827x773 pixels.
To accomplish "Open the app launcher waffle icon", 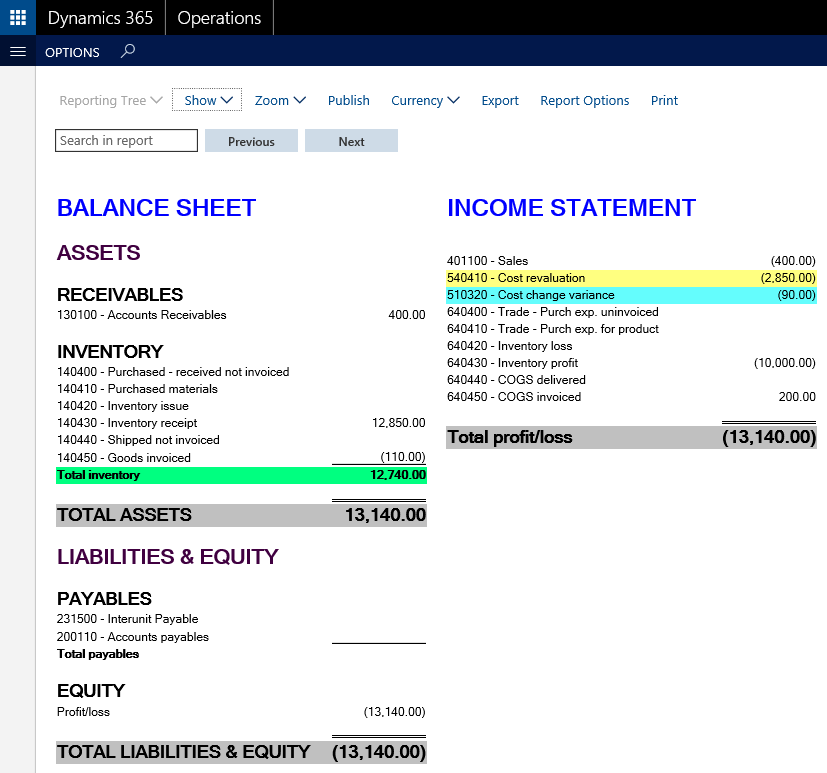I will tap(18, 18).
